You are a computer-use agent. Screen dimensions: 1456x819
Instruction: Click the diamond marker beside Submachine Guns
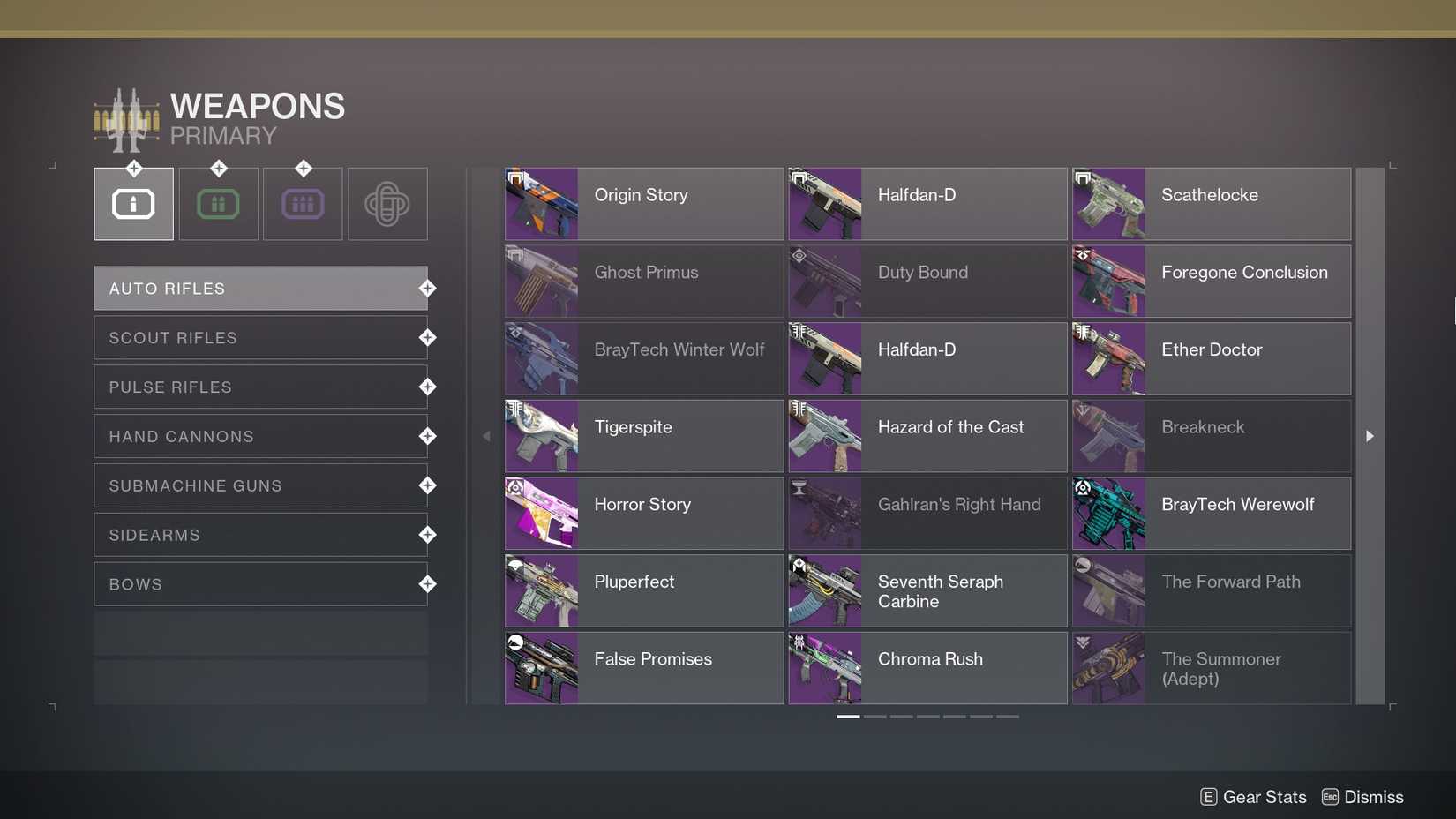pyautogui.click(x=428, y=486)
